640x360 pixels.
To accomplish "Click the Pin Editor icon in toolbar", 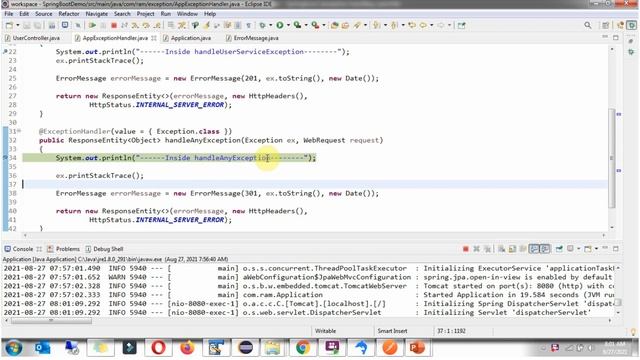I will [461, 25].
